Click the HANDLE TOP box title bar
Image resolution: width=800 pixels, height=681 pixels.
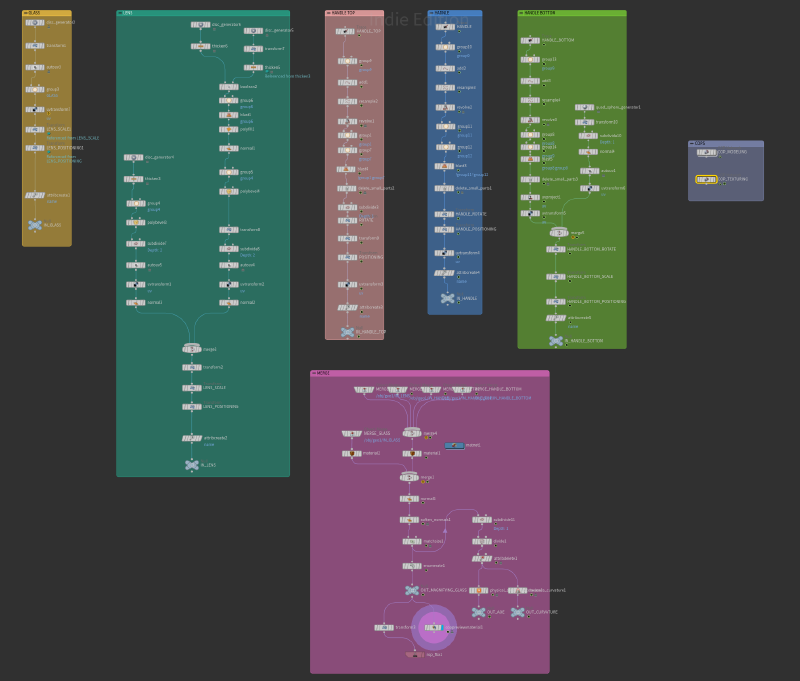click(360, 13)
